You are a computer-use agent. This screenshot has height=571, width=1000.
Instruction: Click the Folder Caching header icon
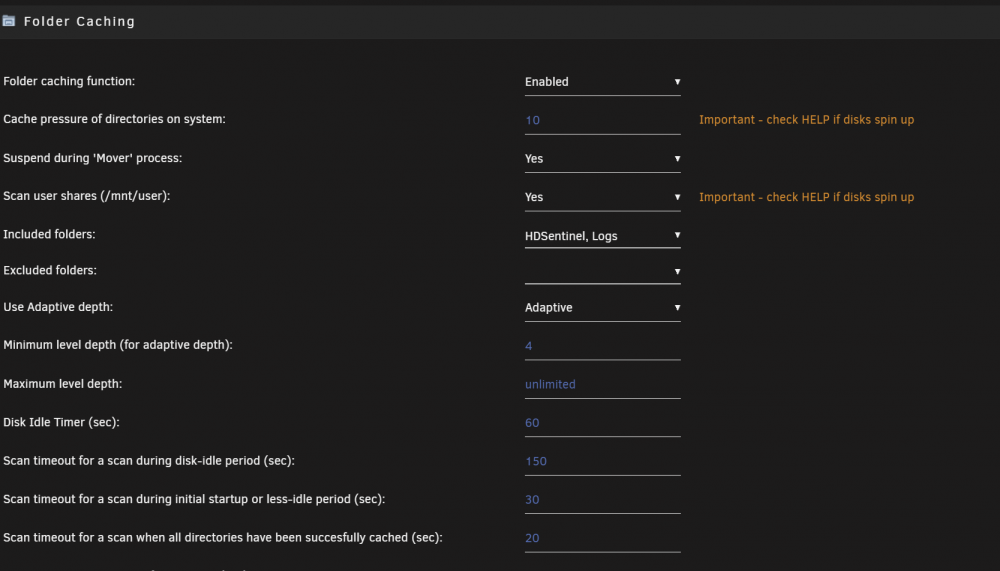click(8, 21)
